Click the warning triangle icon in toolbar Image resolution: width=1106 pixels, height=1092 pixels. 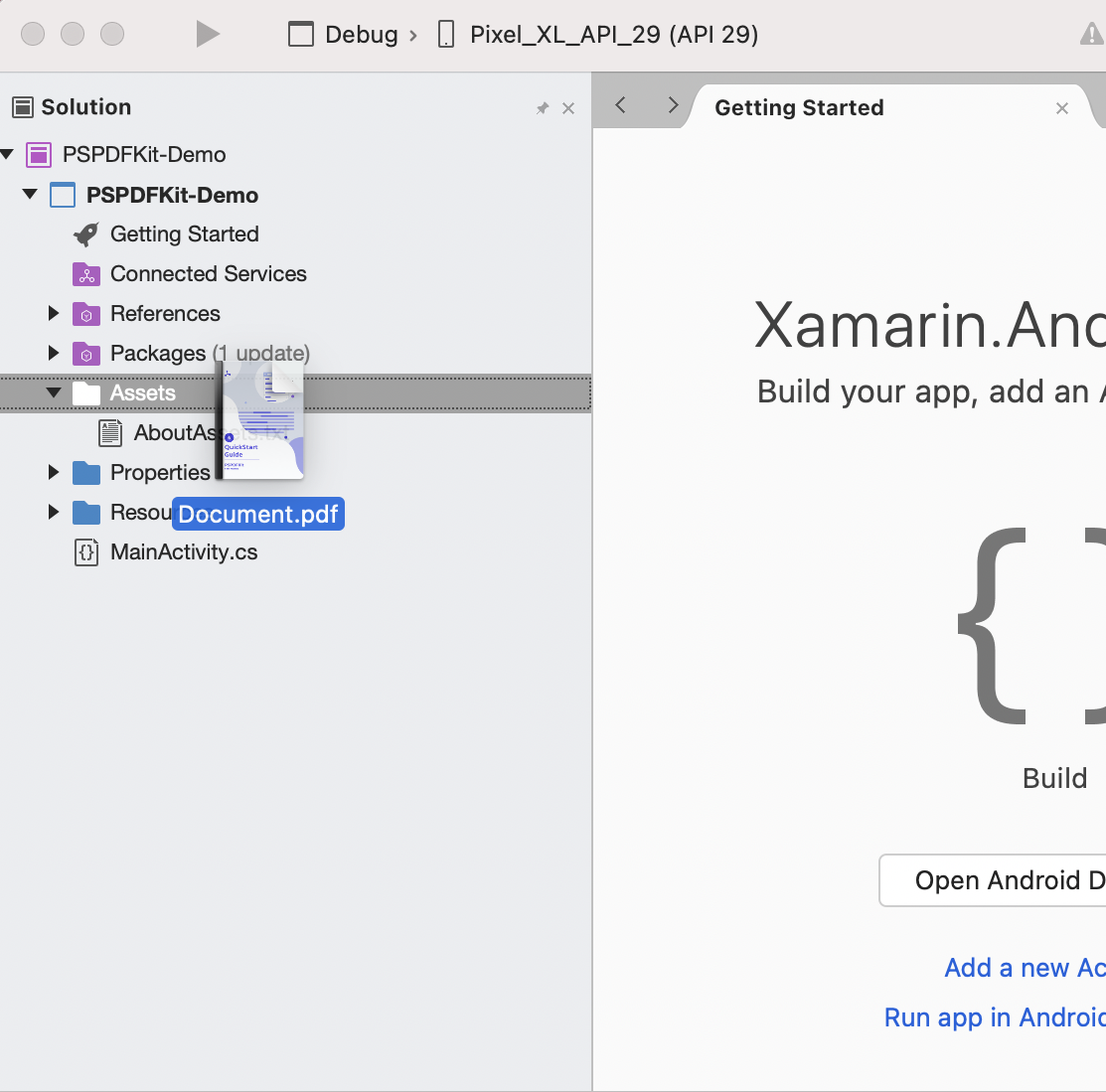tap(1092, 34)
